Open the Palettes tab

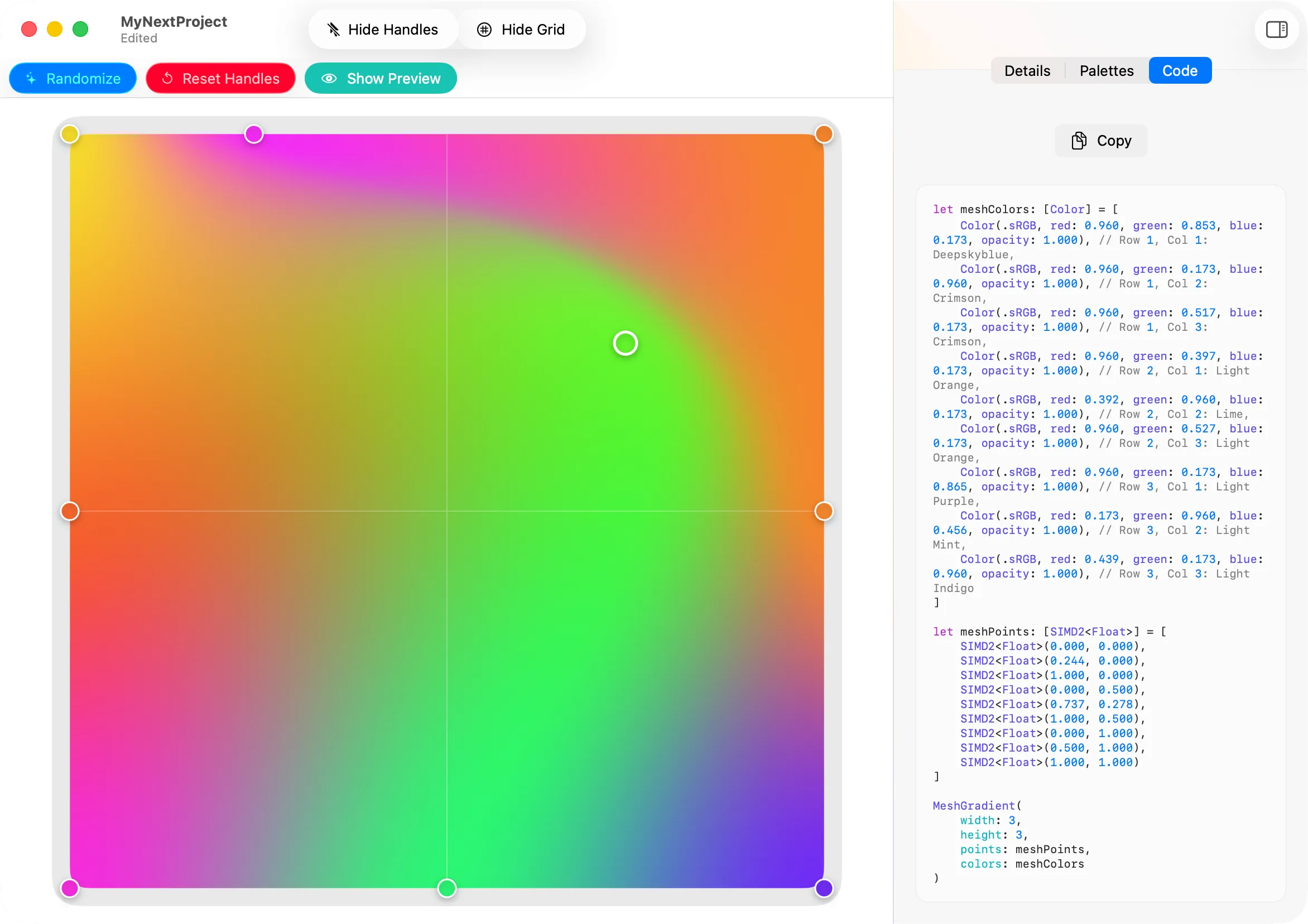pyautogui.click(x=1107, y=70)
